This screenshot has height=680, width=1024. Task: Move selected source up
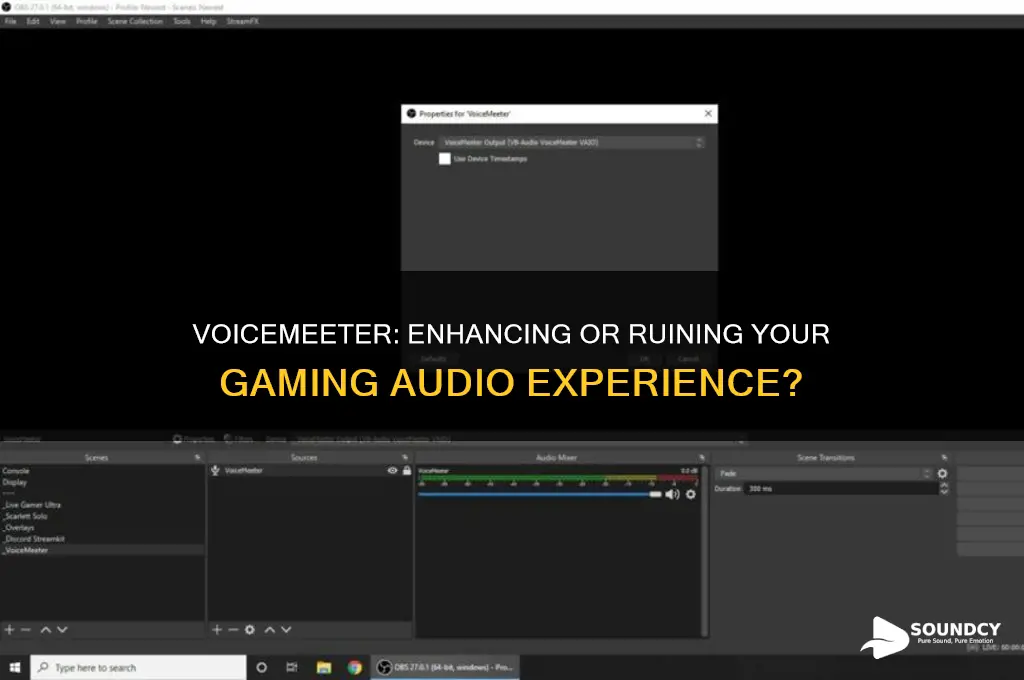coord(270,630)
